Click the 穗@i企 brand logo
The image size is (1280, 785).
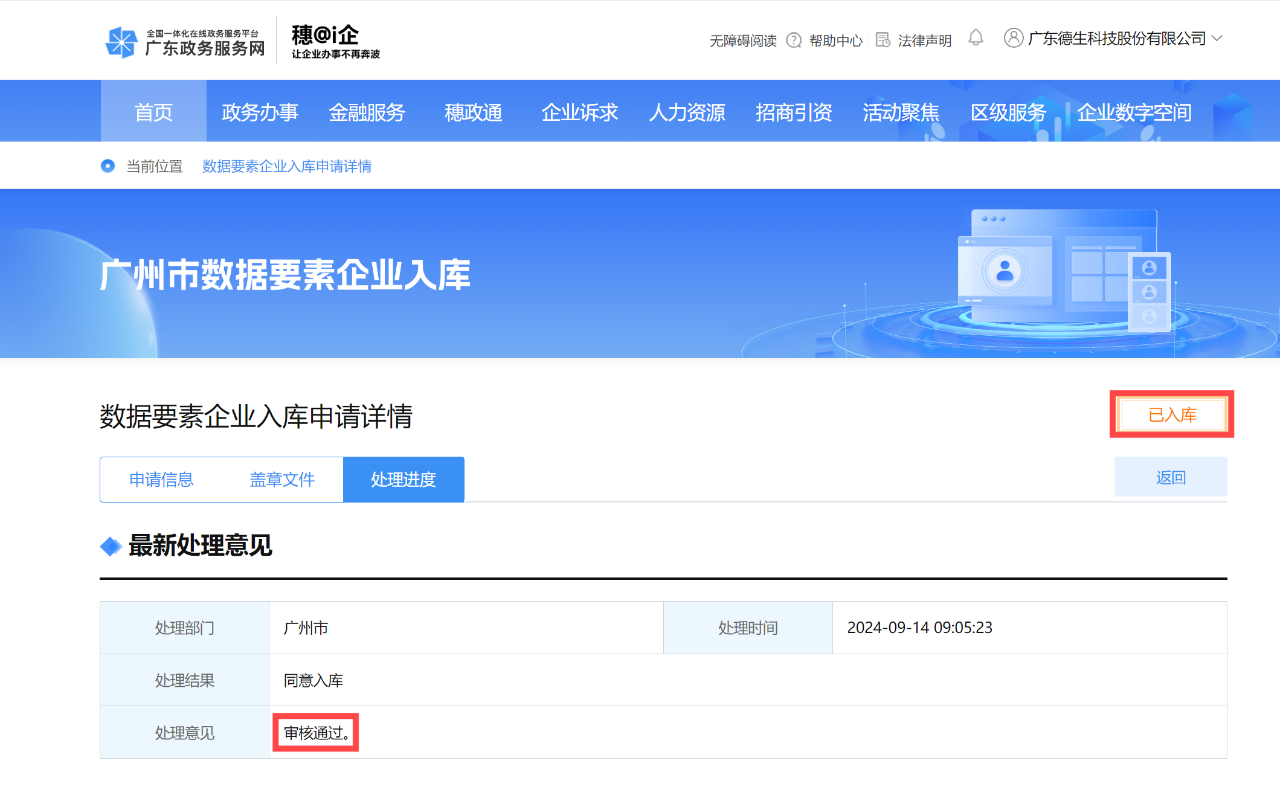point(335,41)
